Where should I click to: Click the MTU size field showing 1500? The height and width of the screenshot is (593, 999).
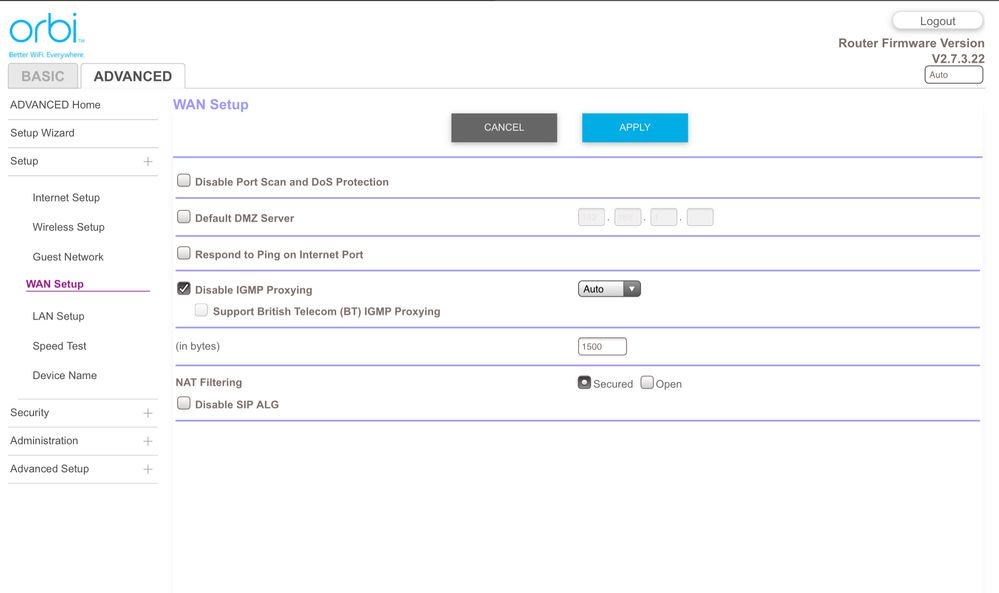point(602,347)
